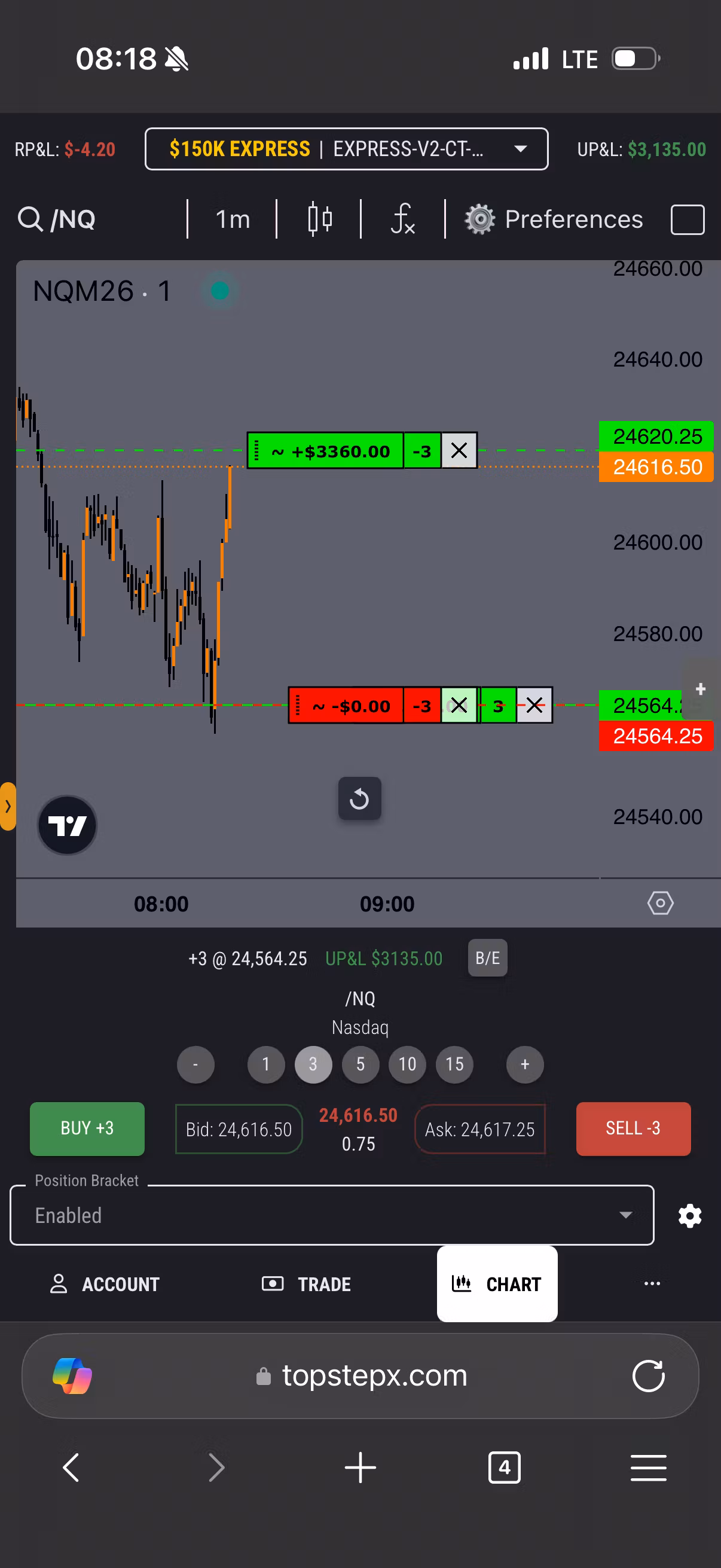The width and height of the screenshot is (721, 1568).
Task: Select the +$3360.00 take profit label
Action: coord(325,451)
